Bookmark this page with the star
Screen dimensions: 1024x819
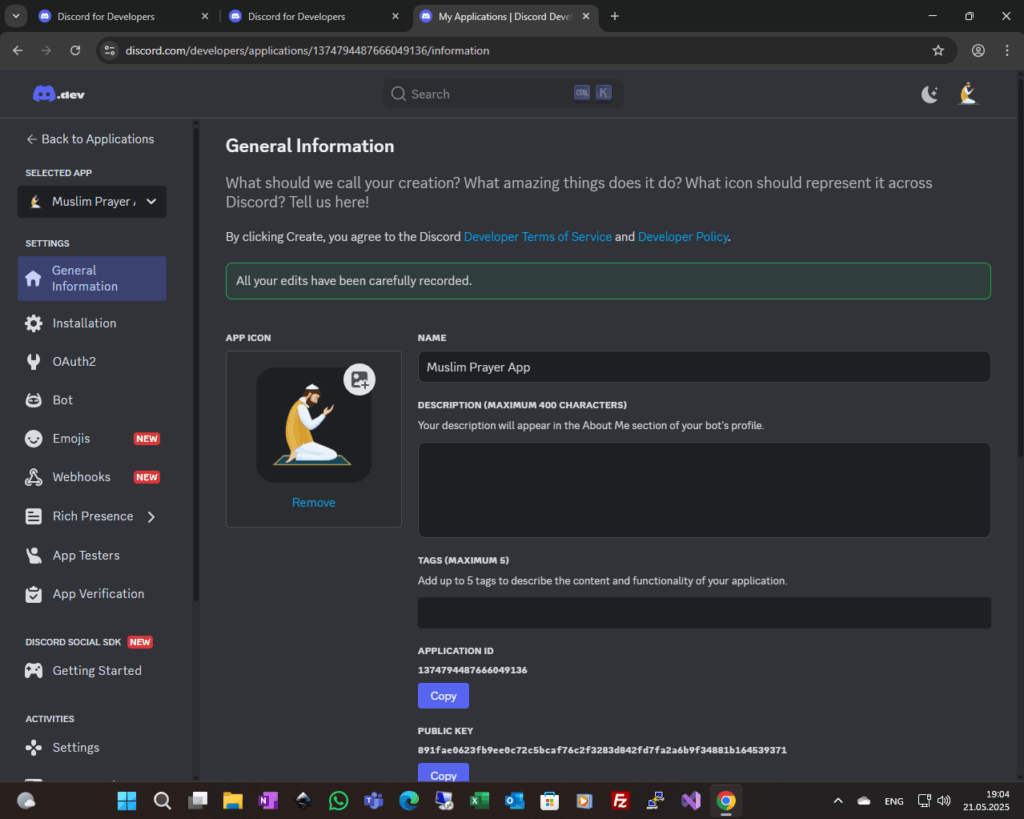pyautogui.click(x=938, y=50)
